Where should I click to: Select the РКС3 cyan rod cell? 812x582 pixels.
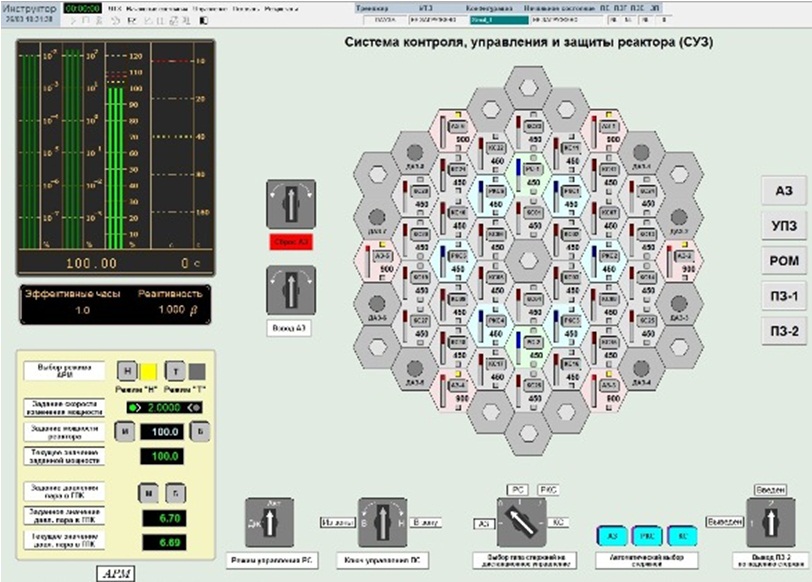tap(566, 325)
